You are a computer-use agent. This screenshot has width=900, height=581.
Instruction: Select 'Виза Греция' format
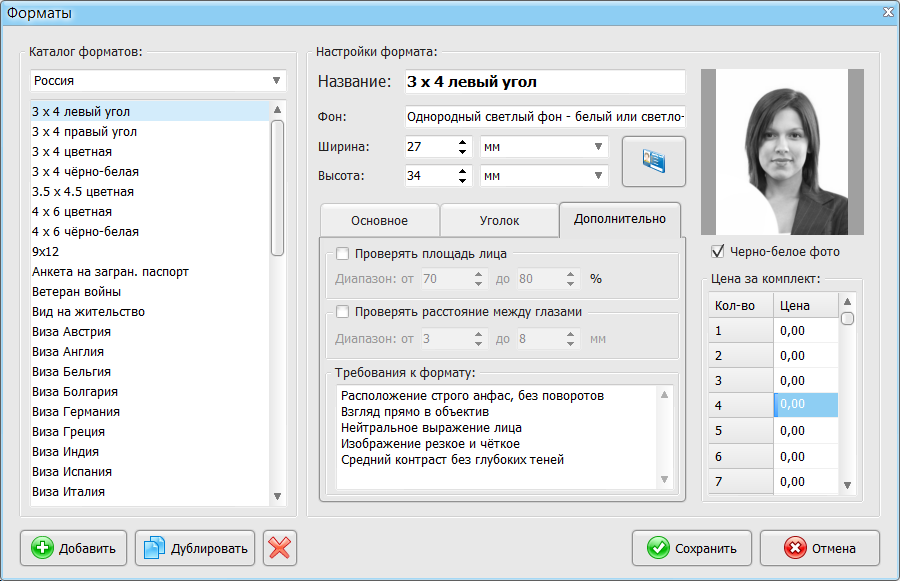pyautogui.click(x=150, y=432)
